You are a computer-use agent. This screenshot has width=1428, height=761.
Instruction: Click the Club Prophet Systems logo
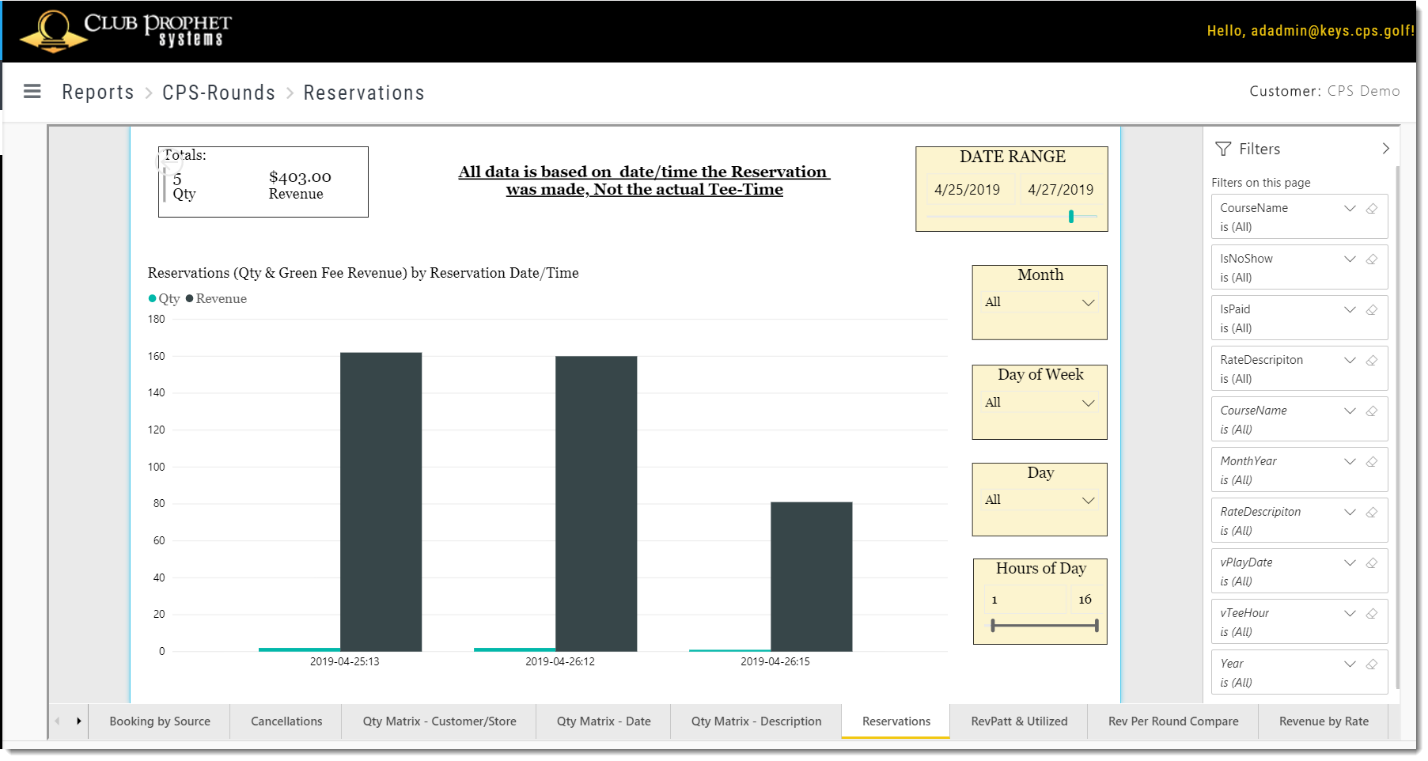click(126, 31)
